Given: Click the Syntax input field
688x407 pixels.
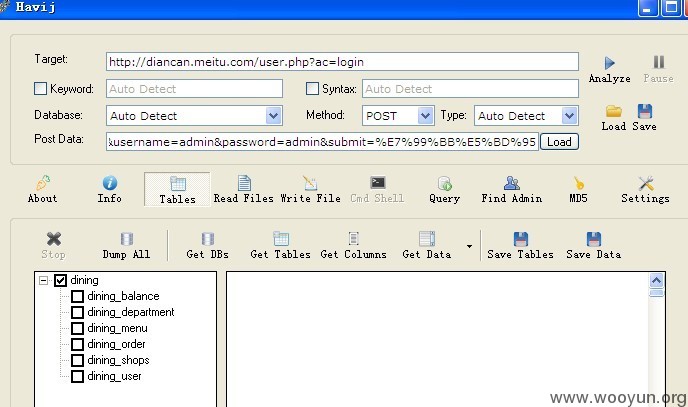Looking at the screenshot, I should (x=470, y=89).
